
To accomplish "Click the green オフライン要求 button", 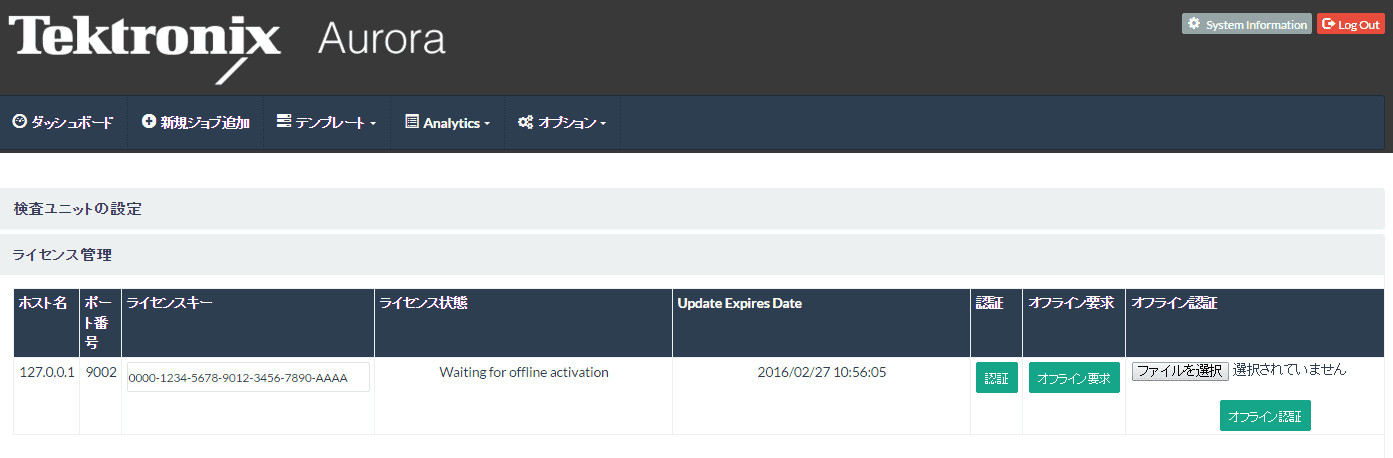I will 1074,378.
